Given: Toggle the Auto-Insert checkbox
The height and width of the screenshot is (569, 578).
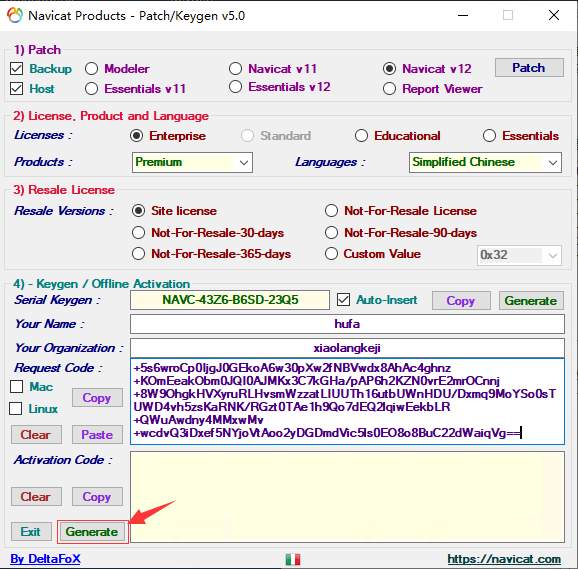Looking at the screenshot, I should point(343,300).
